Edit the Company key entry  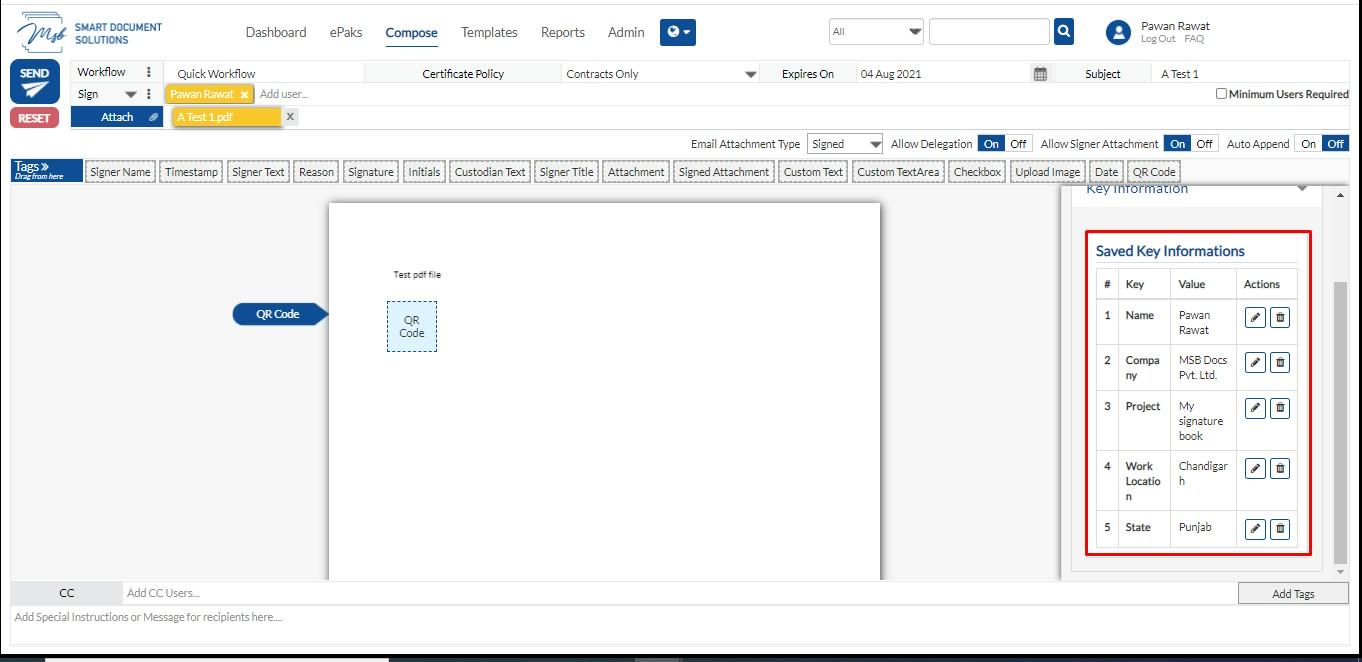1255,363
